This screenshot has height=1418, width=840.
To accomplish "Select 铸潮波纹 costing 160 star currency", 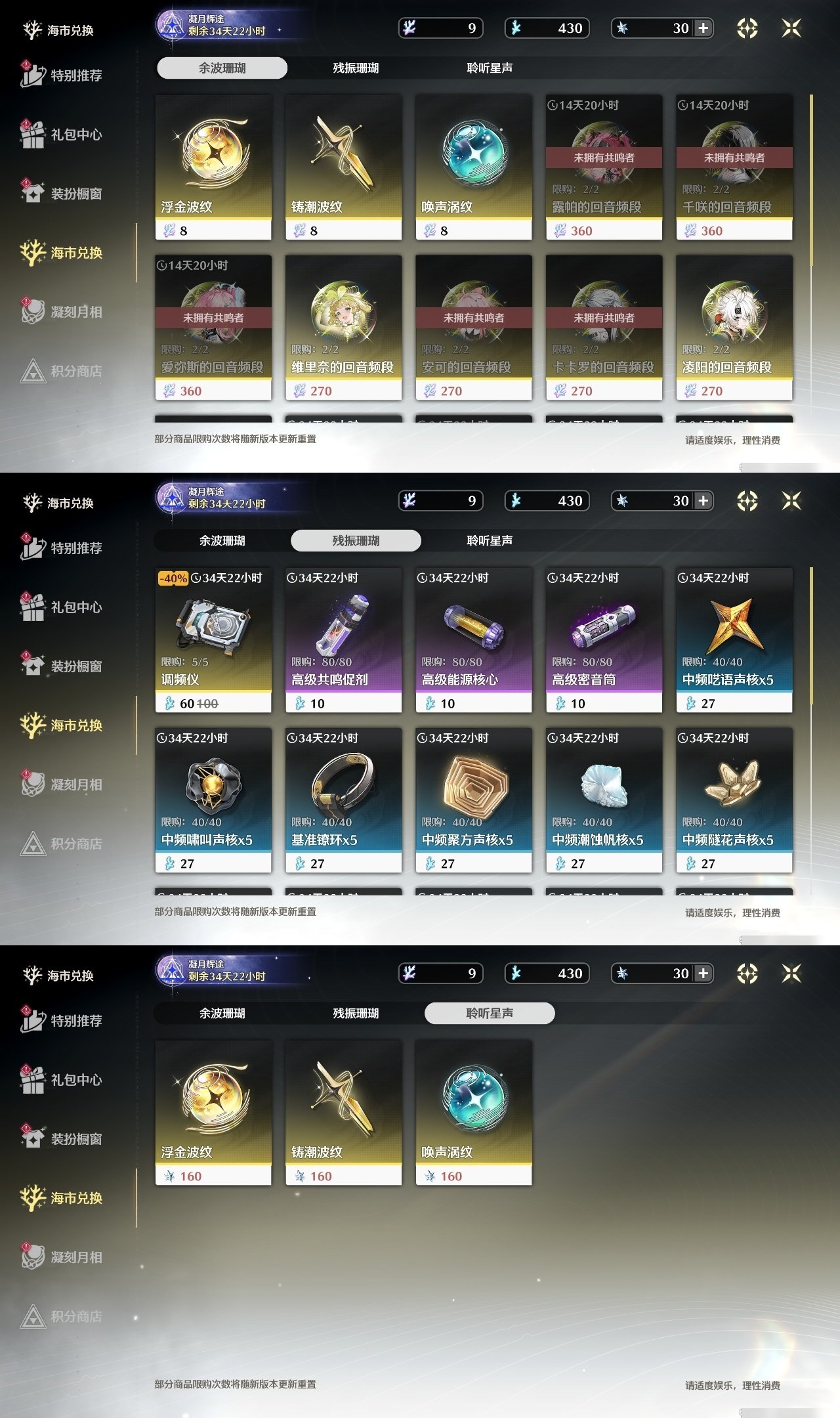I will pos(343,1113).
